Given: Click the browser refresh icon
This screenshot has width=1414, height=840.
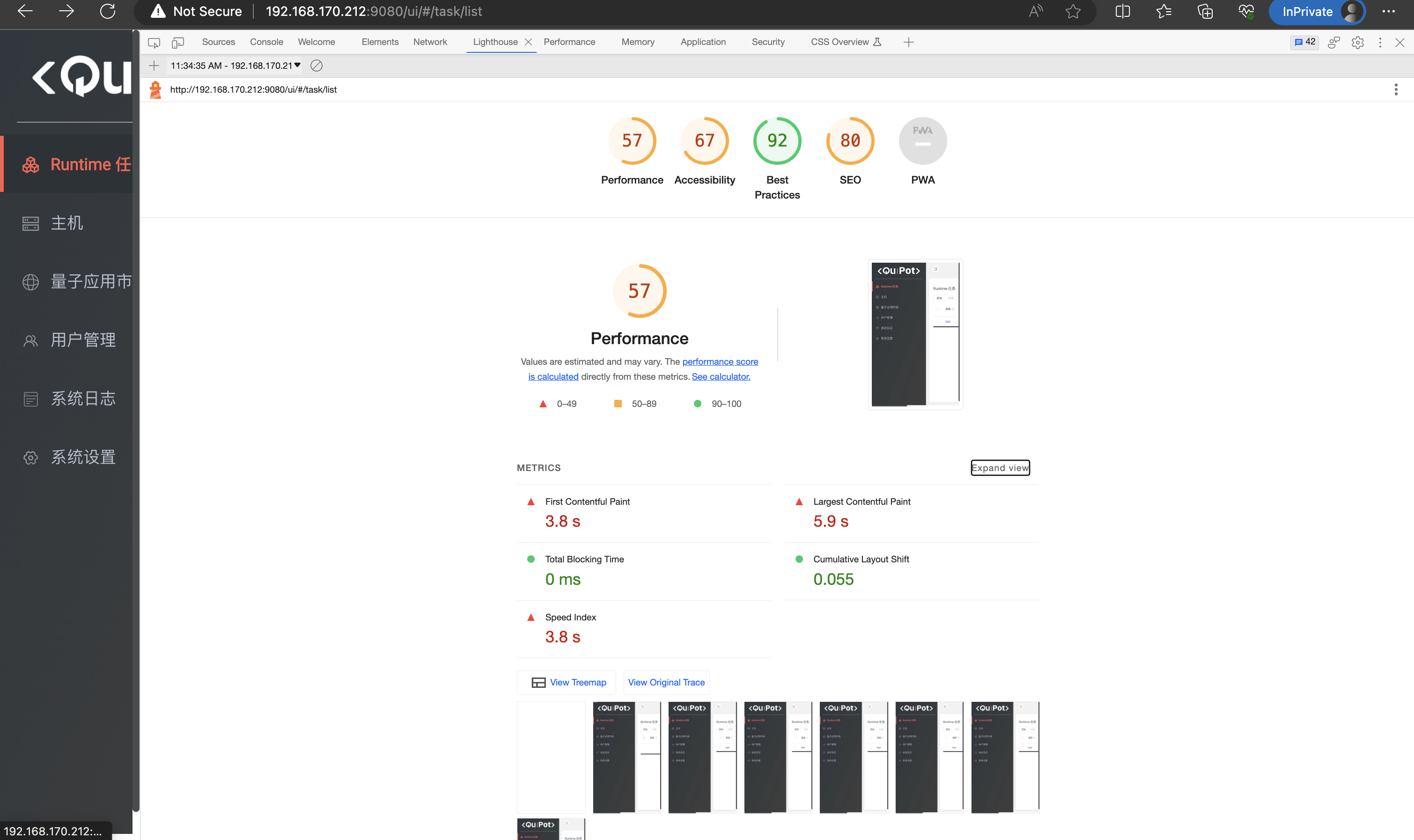Looking at the screenshot, I should [108, 11].
